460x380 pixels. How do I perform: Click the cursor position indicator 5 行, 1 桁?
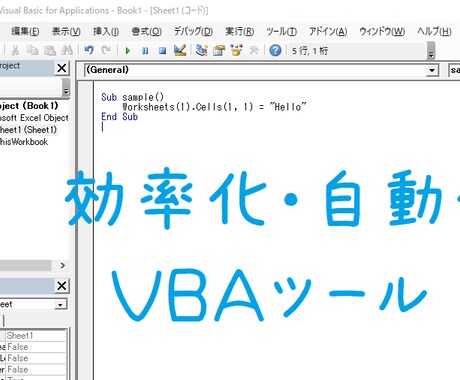click(x=310, y=51)
